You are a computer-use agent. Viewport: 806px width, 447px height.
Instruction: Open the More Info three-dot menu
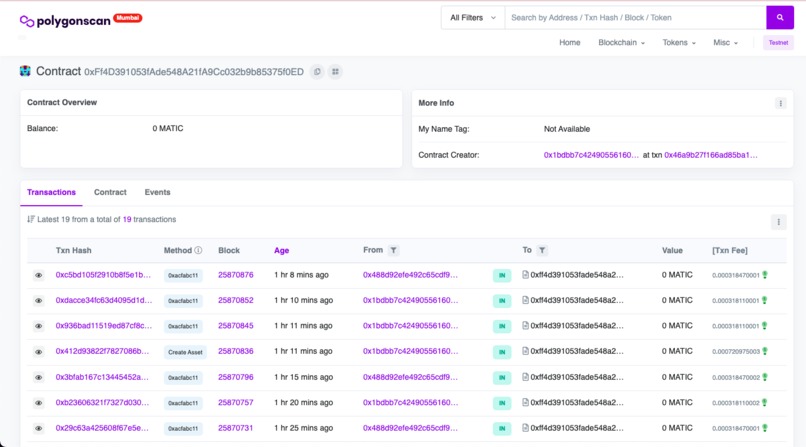coord(780,103)
